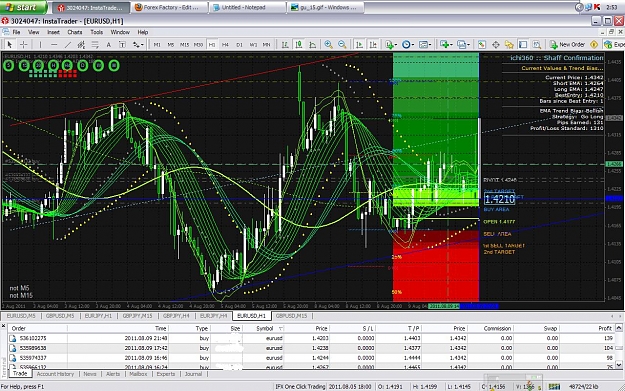Switch to gu_15.gif taskbar window
Screen dimensions: 625x391
coord(325,8)
